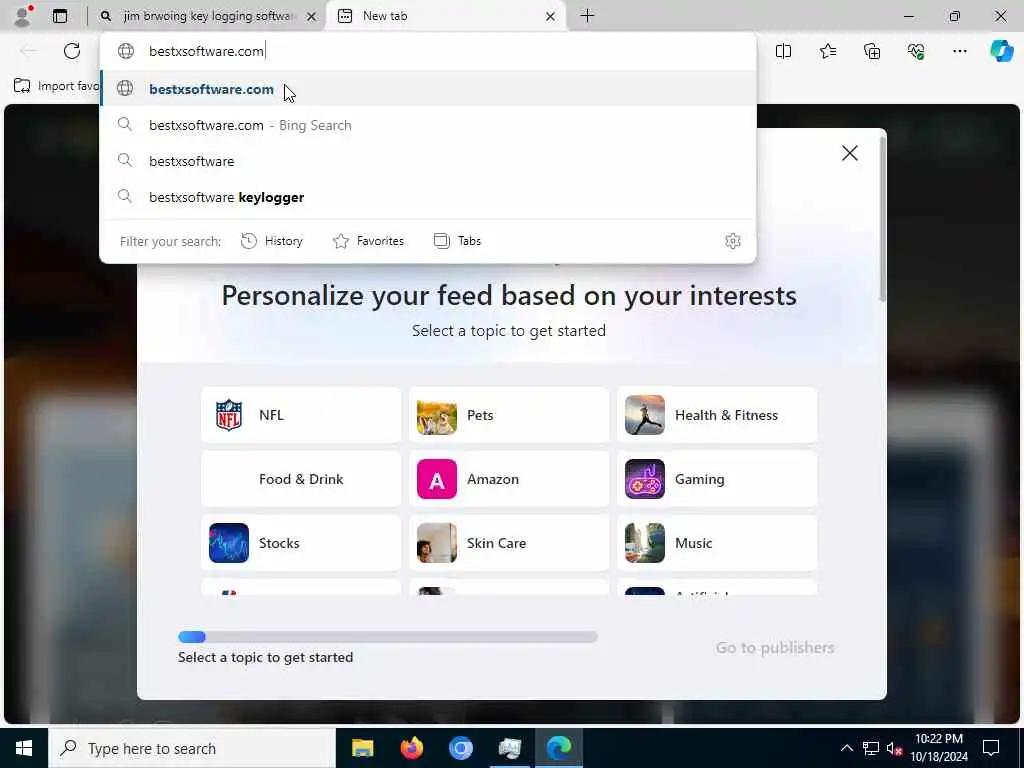The image size is (1024, 768).
Task: Open the Favorites star-list icon
Action: (827, 51)
